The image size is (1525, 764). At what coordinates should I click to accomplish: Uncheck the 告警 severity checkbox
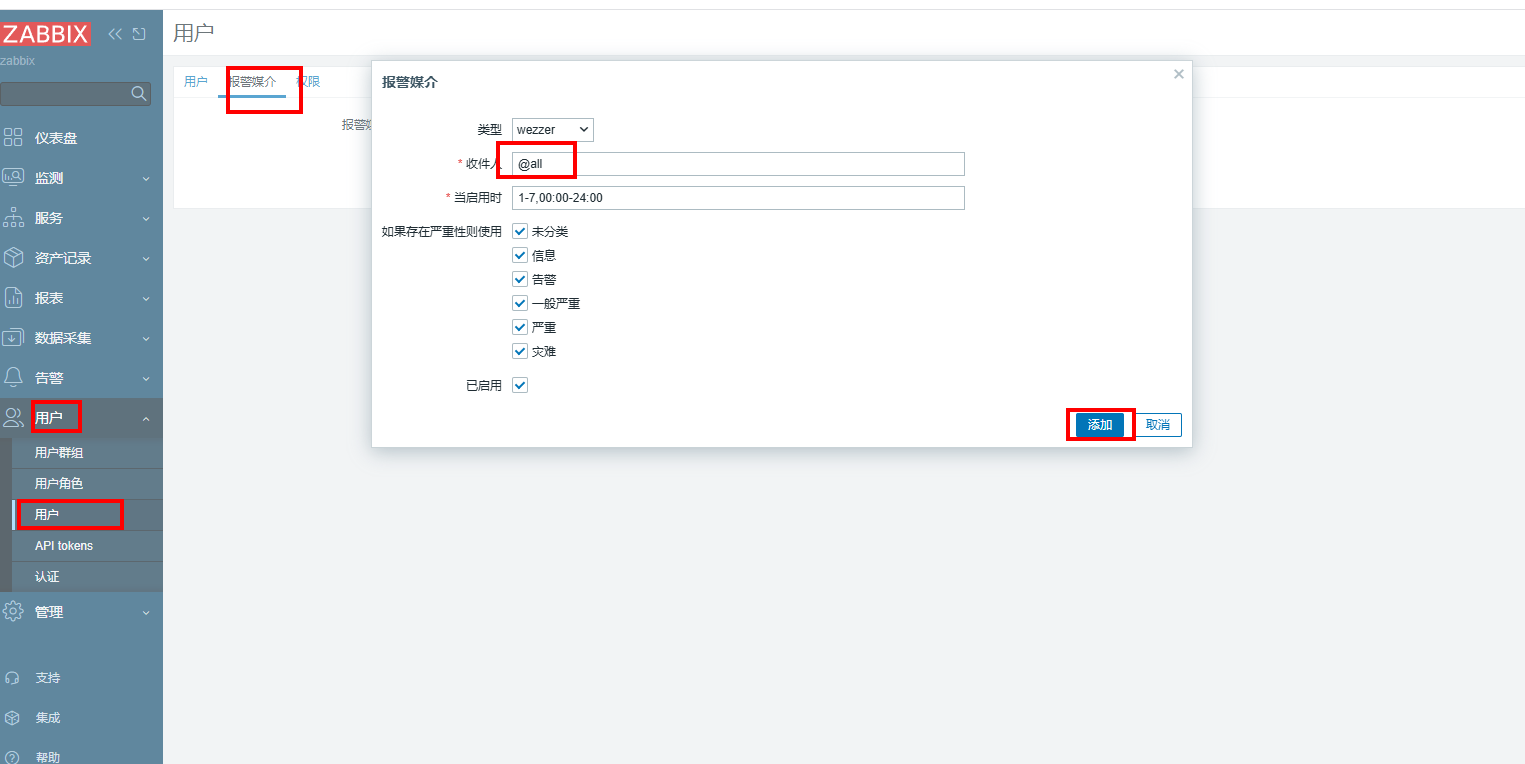click(520, 279)
